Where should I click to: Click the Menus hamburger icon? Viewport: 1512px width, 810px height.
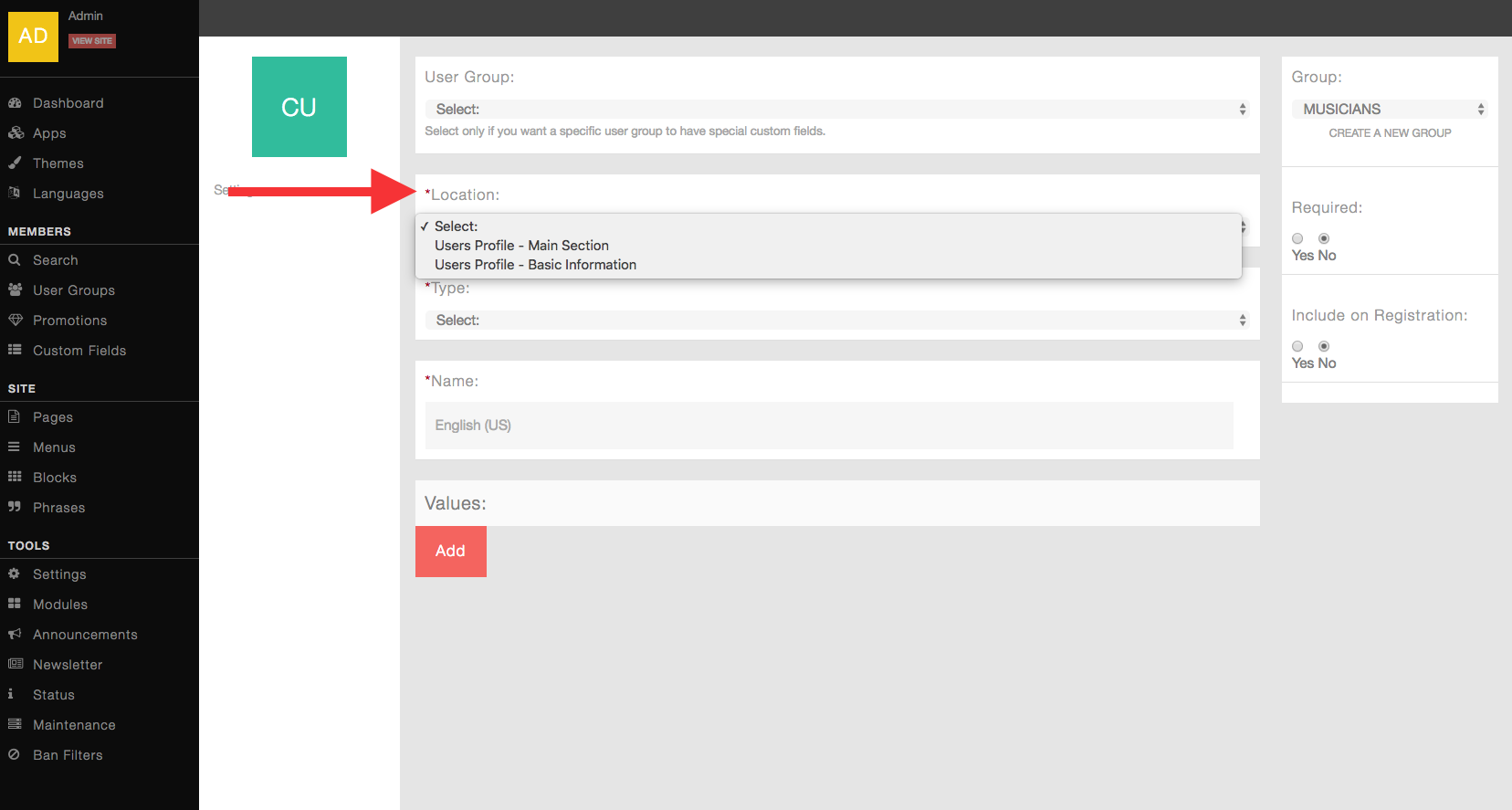pyautogui.click(x=14, y=447)
